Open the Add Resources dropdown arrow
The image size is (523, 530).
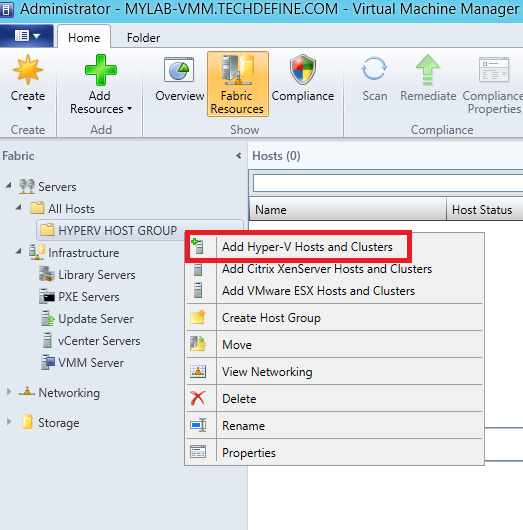coord(129,109)
